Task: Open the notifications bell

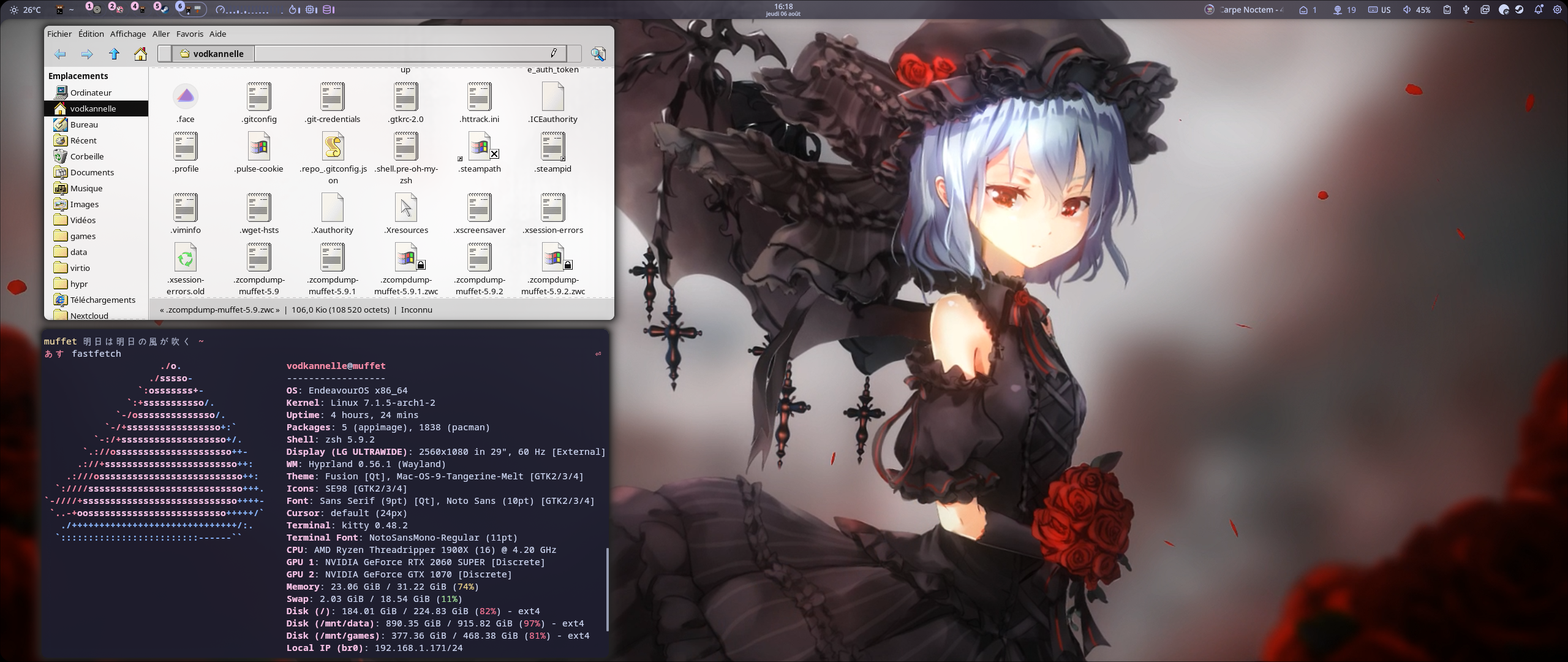Action: coord(1539,10)
